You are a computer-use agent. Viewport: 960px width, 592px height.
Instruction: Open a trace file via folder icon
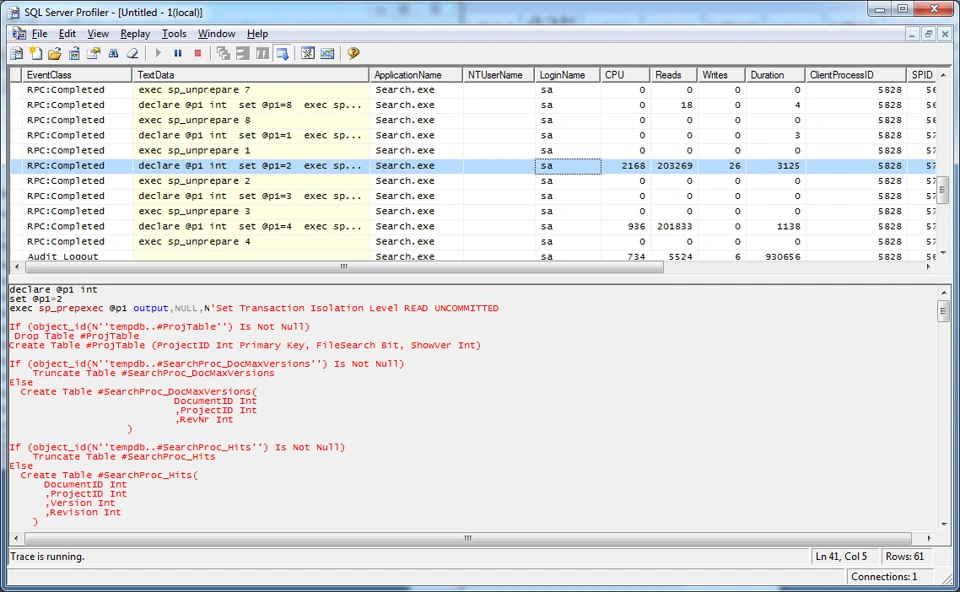[55, 53]
